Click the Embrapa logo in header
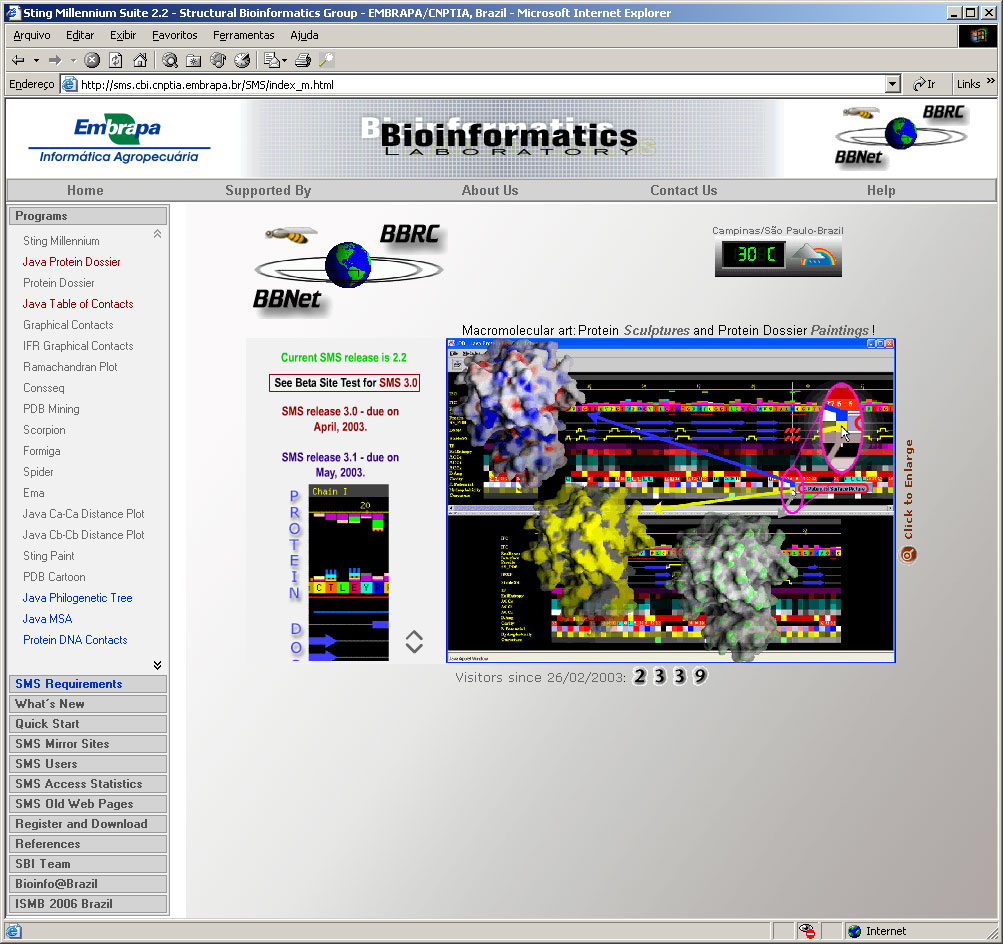Screen dimensions: 1003x944 click(119, 139)
